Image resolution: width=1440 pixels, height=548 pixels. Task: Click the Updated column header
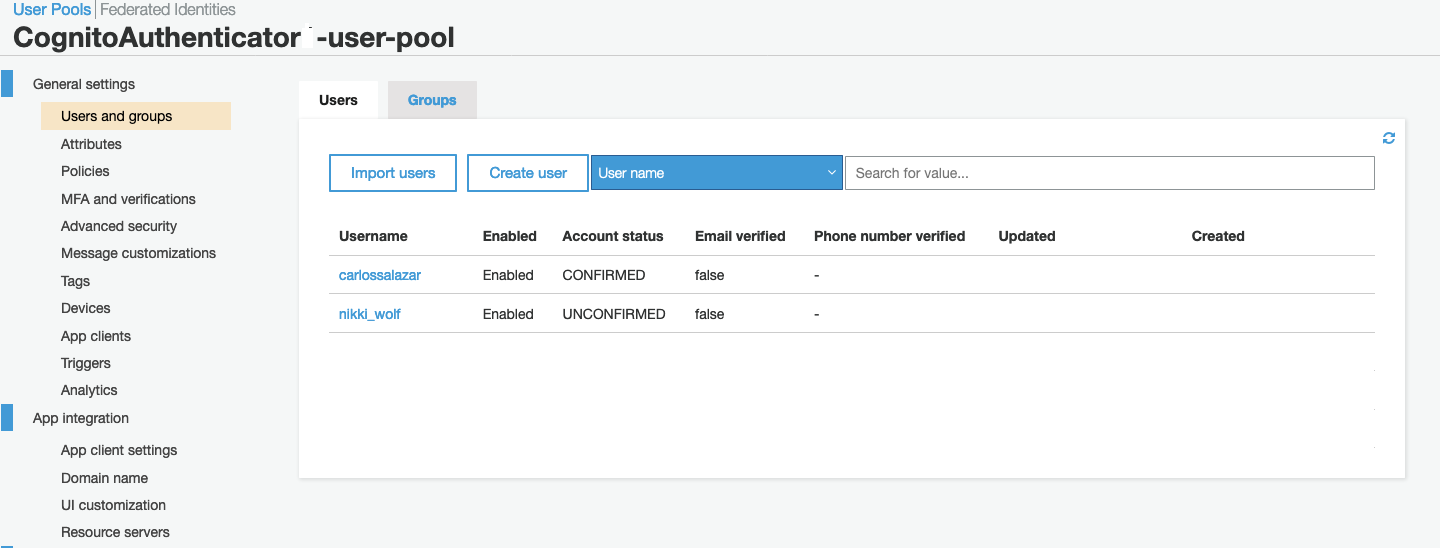[1027, 236]
